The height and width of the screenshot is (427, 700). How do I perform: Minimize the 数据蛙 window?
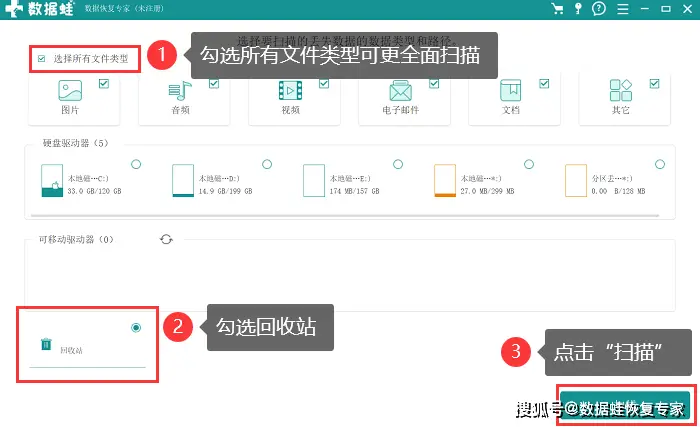pos(644,9)
